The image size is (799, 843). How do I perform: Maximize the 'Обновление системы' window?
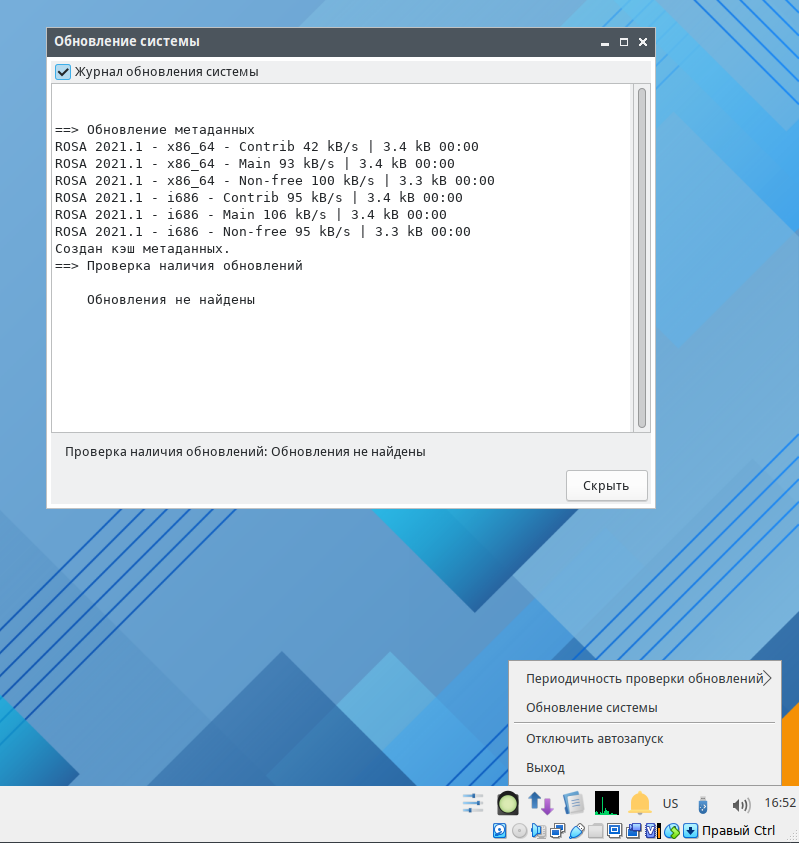[624, 42]
